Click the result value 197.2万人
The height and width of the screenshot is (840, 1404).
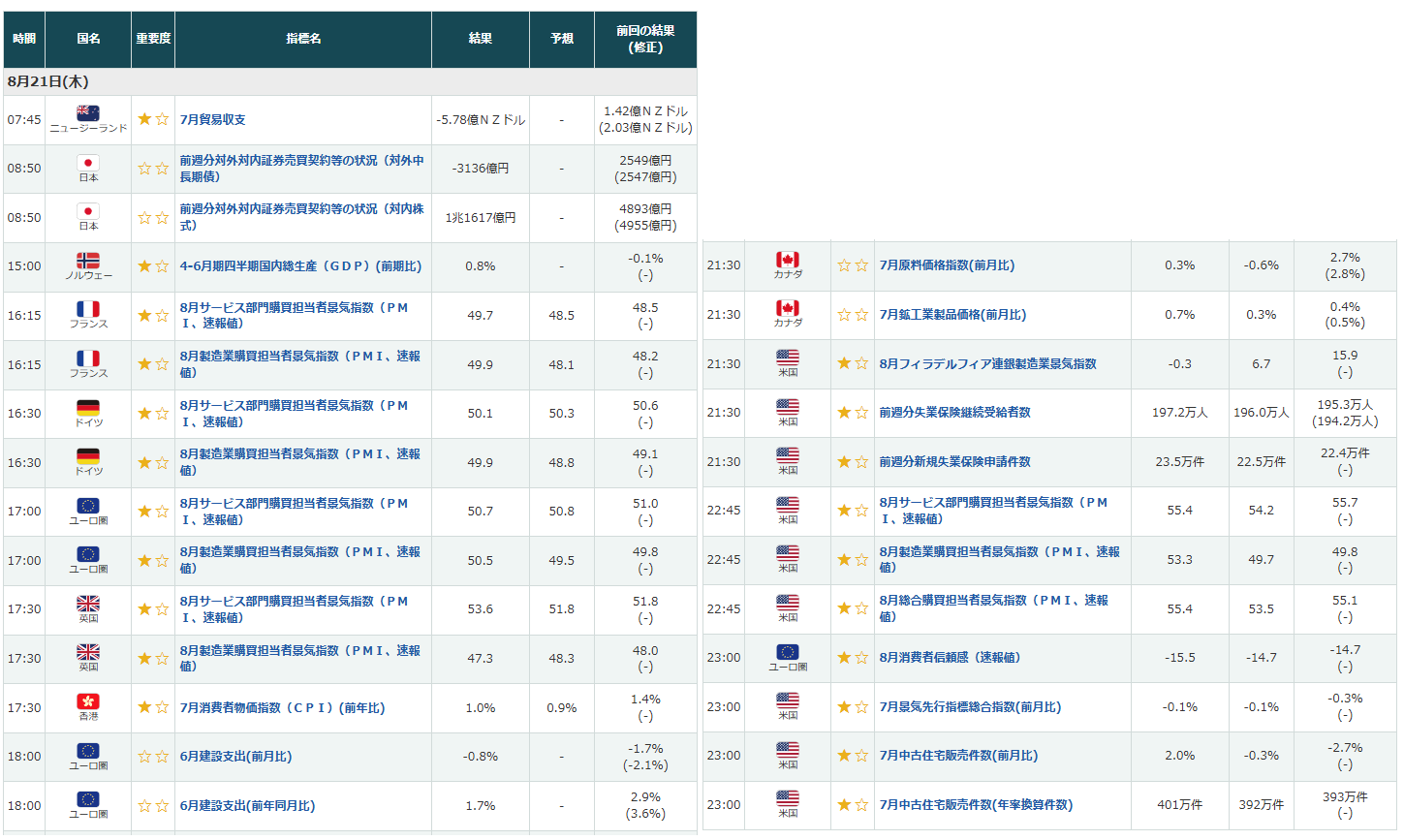click(x=1180, y=412)
